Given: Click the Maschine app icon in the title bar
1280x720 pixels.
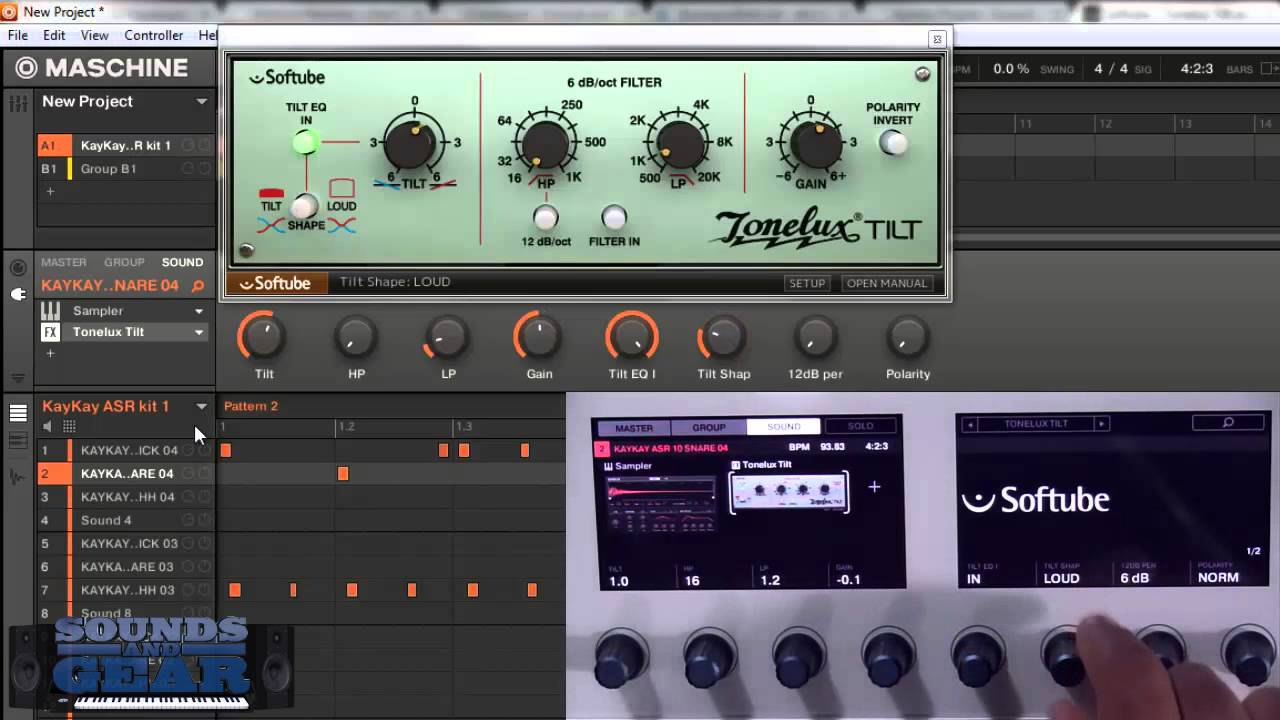Looking at the screenshot, I should click(x=9, y=11).
